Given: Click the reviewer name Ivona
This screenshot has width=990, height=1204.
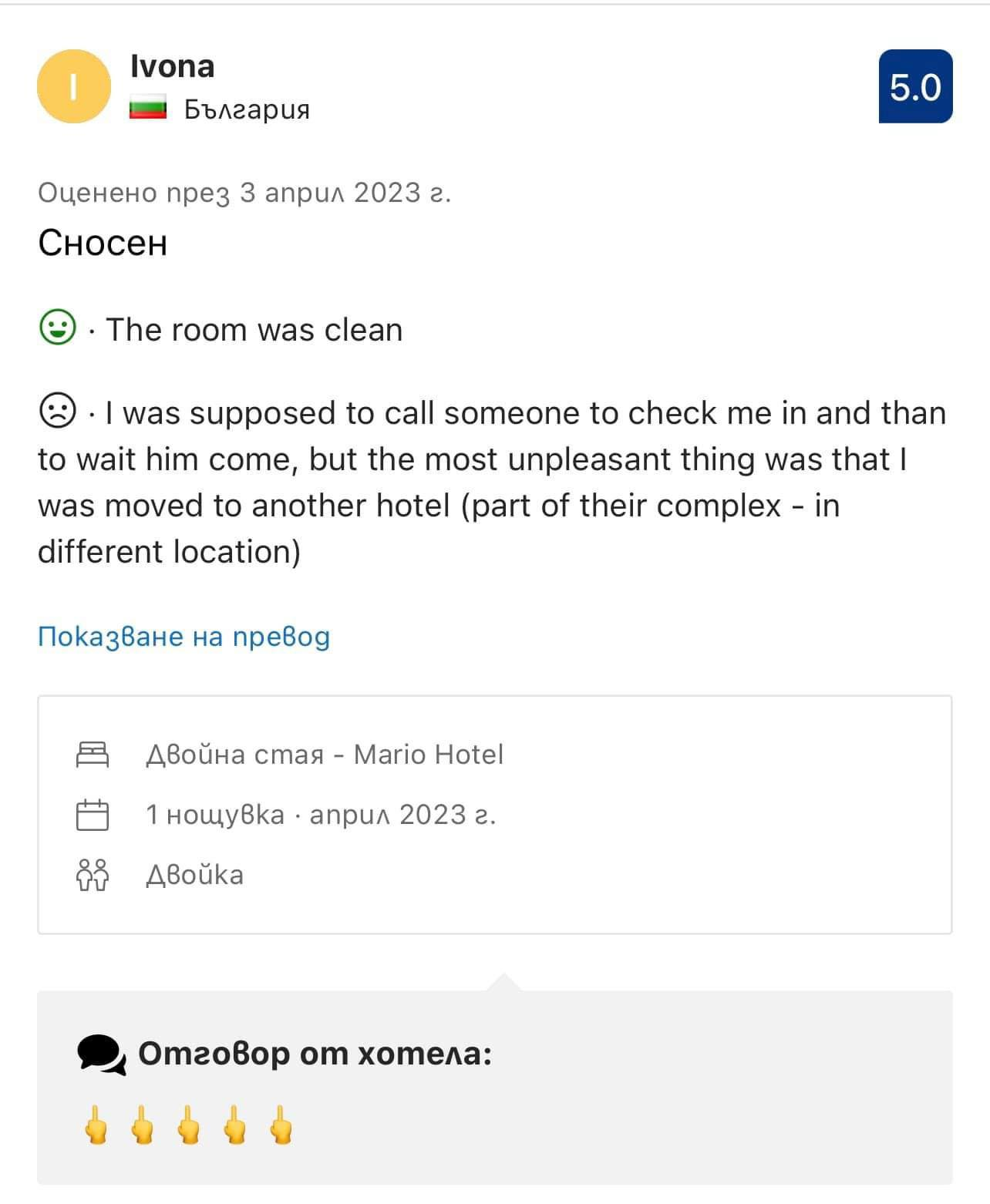Looking at the screenshot, I should point(173,66).
